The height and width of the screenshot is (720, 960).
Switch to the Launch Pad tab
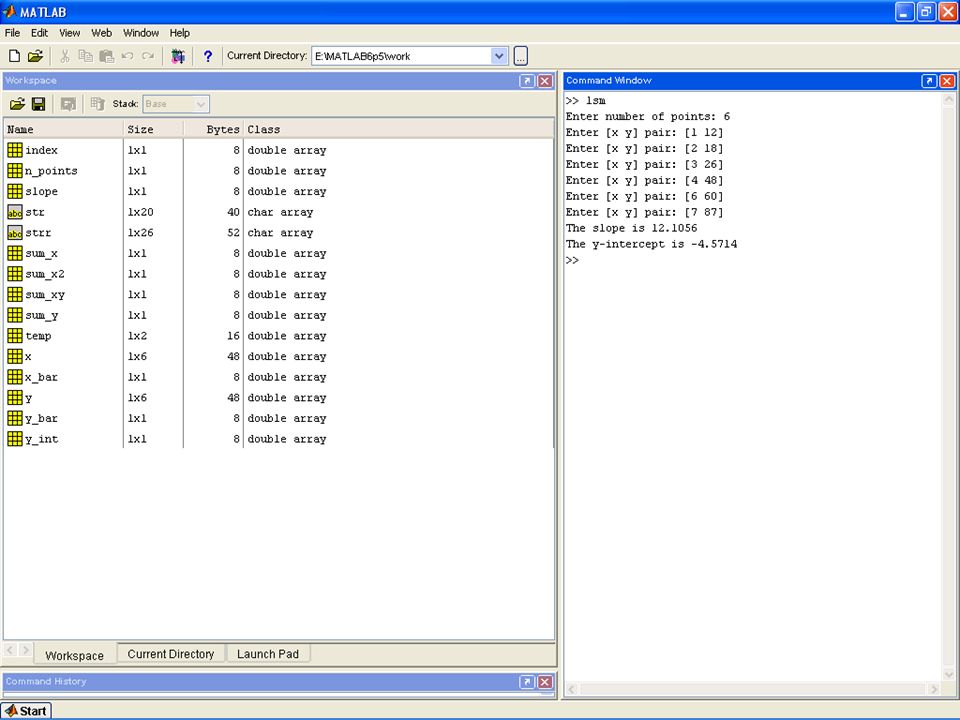pyautogui.click(x=268, y=654)
